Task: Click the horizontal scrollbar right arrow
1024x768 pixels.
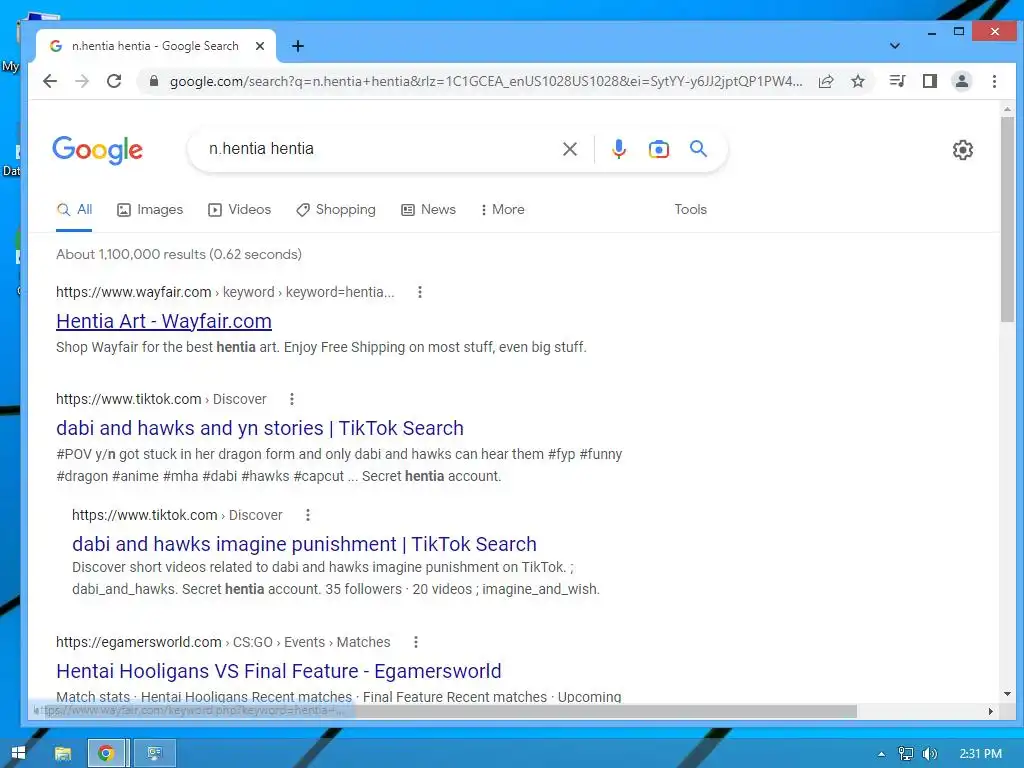Action: click(x=991, y=711)
